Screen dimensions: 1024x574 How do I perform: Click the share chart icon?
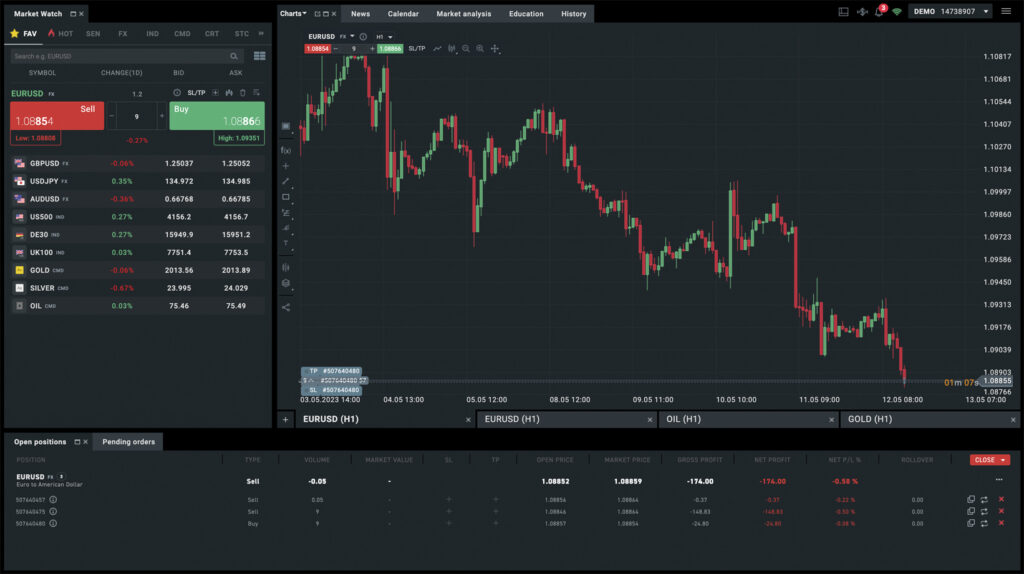(x=286, y=307)
